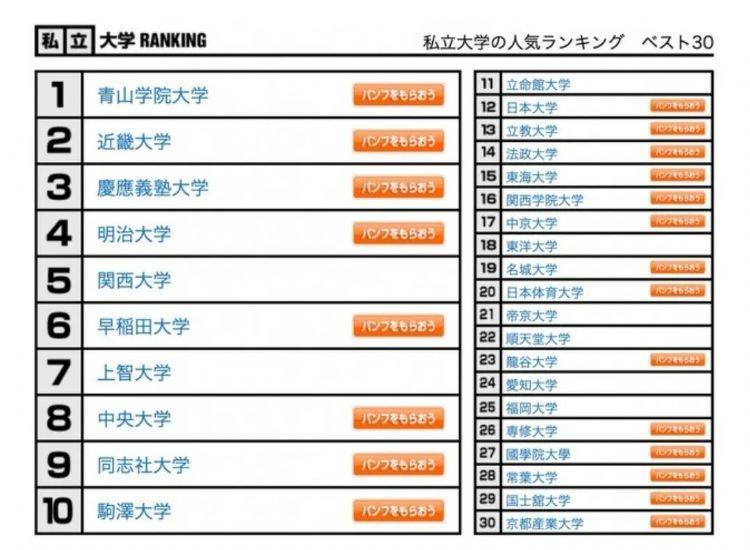
Task: Get the pamphlet for 駒澤大学
Action: pos(398,511)
